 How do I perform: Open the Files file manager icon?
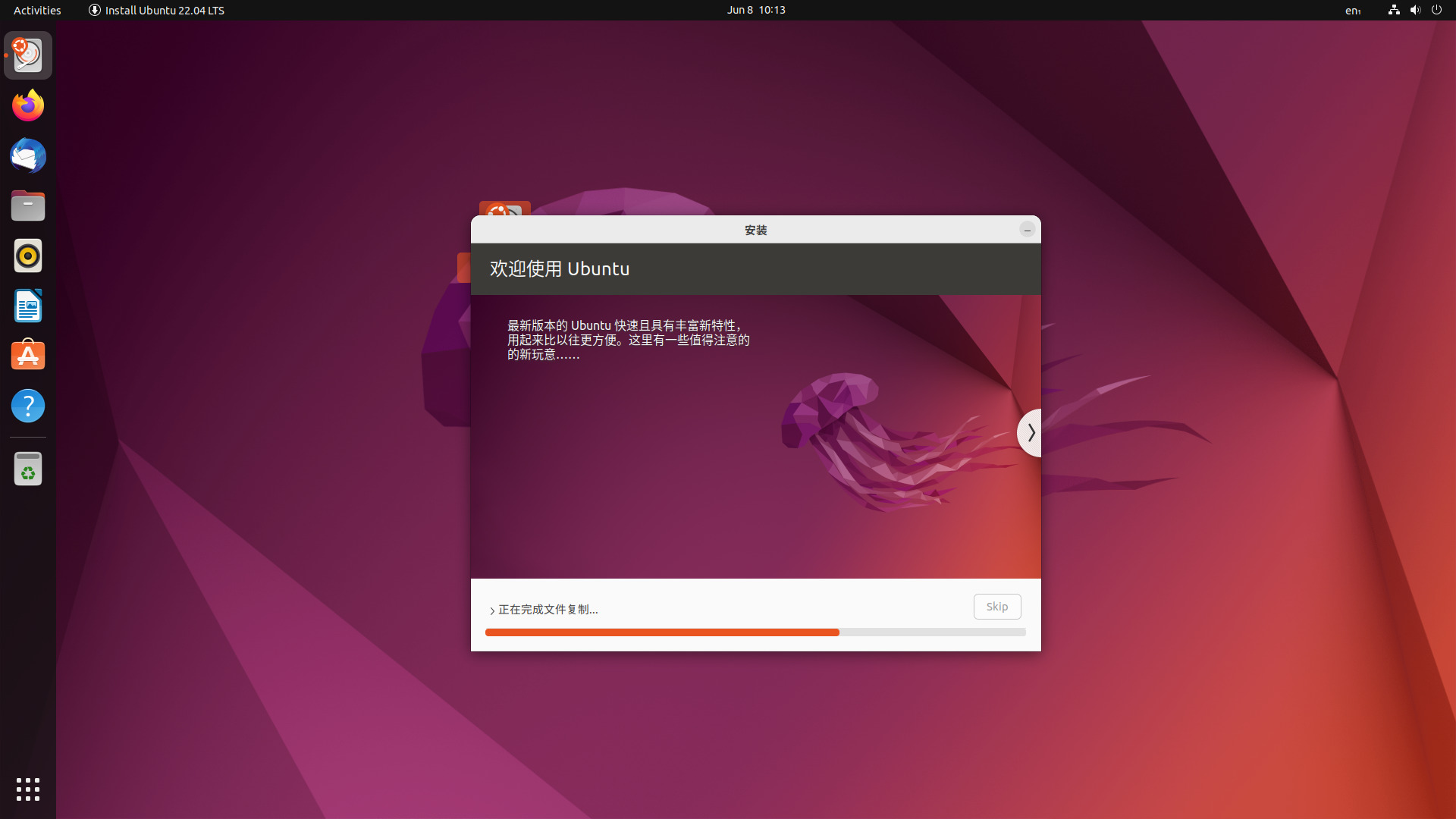pos(28,206)
